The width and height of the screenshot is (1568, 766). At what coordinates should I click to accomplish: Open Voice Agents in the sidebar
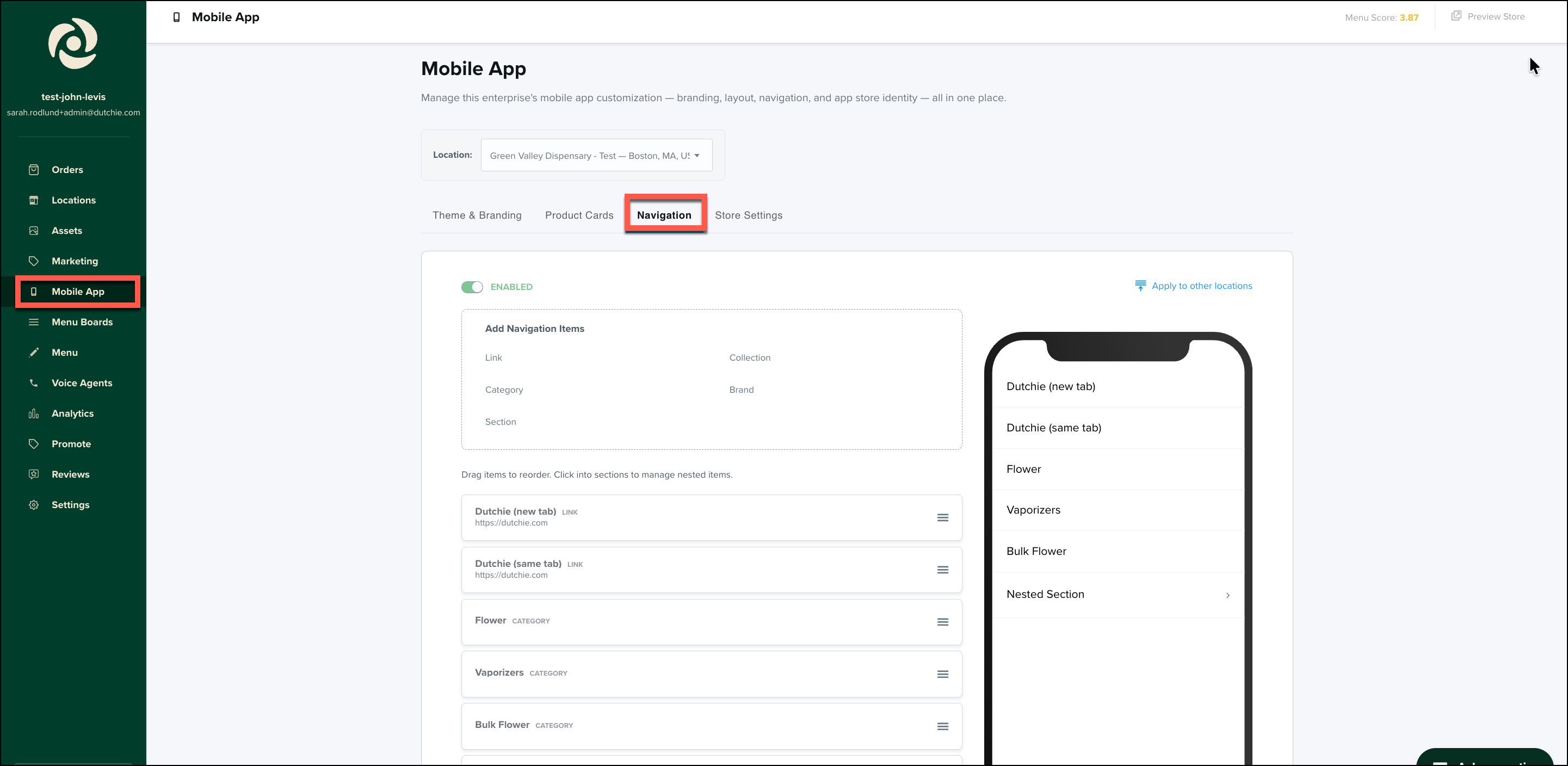(x=82, y=382)
